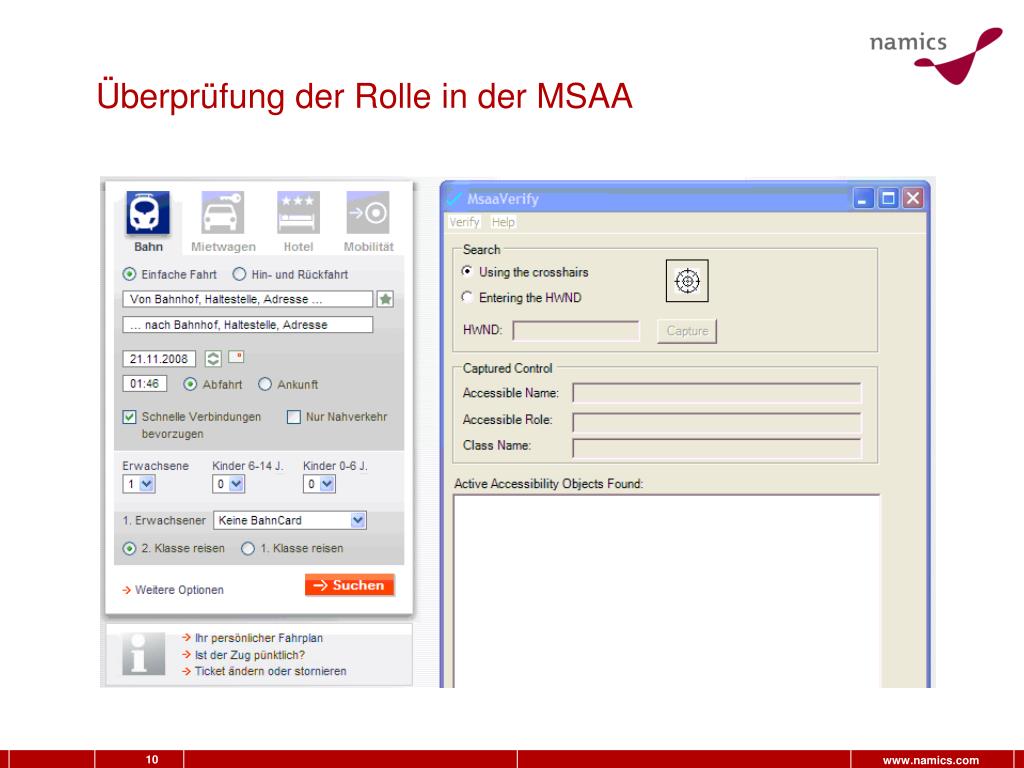Click the MsaaVerify crosshairs target icon

click(x=687, y=281)
